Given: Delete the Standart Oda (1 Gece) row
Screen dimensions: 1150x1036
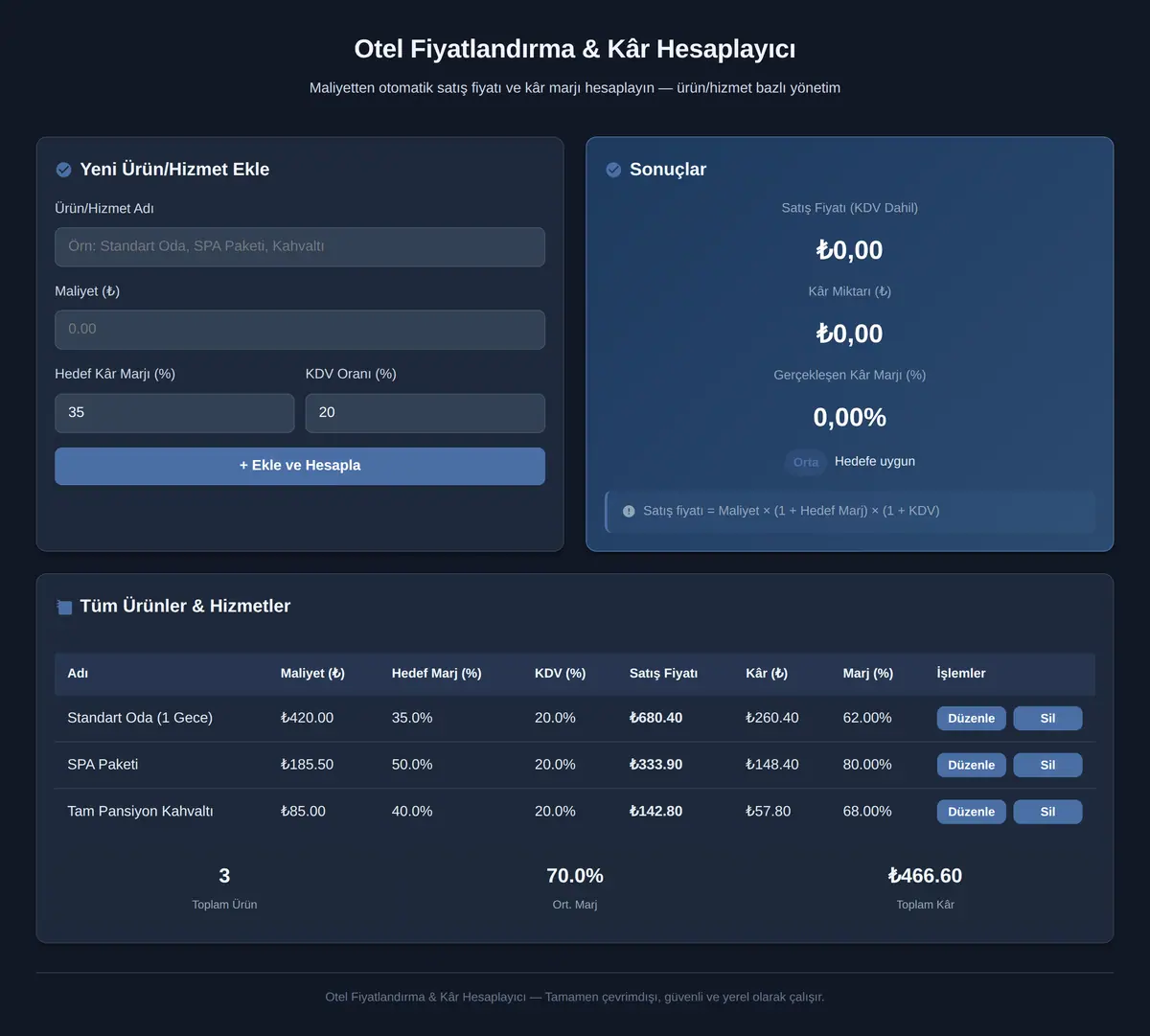Looking at the screenshot, I should point(1047,718).
